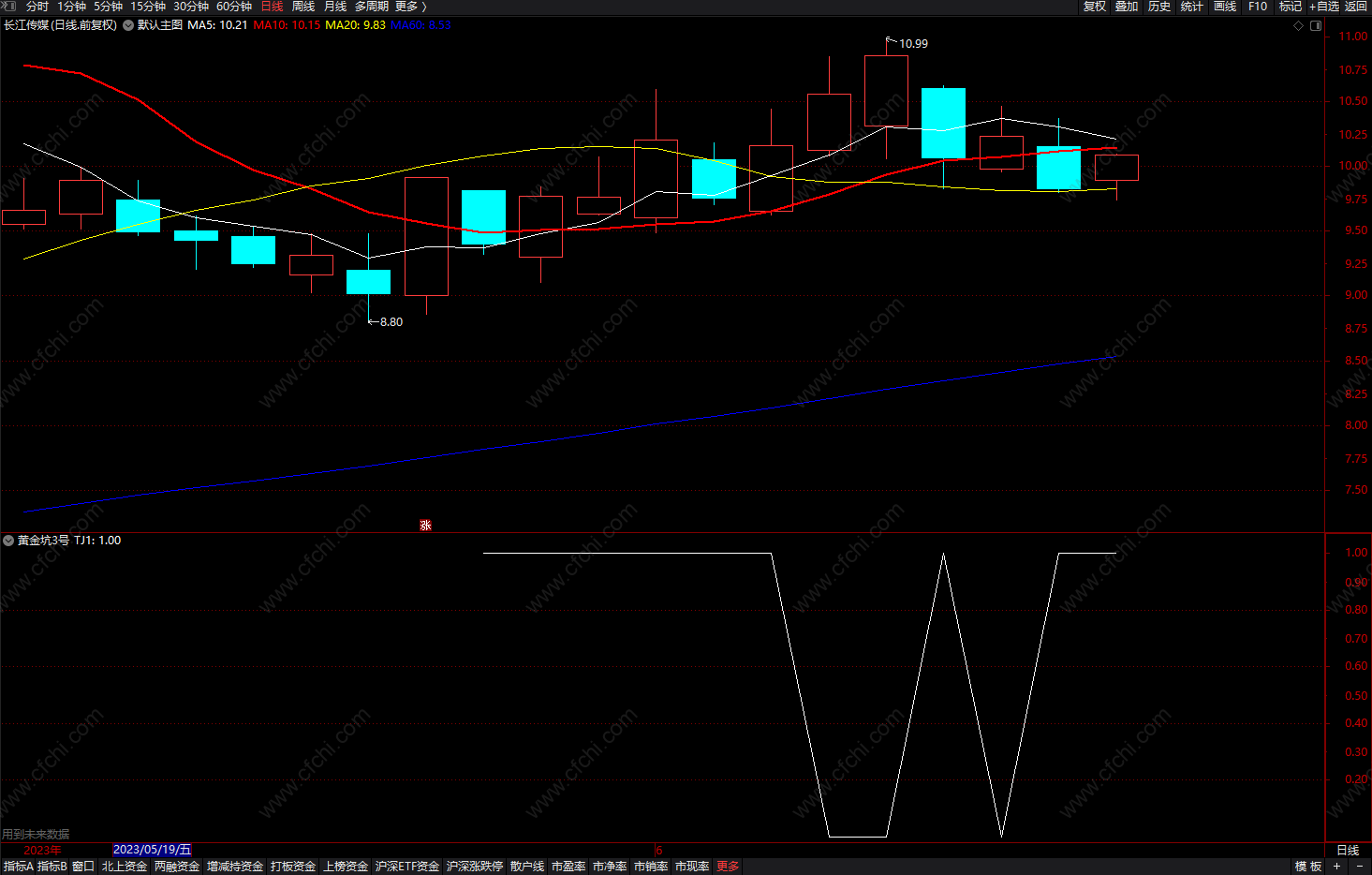Screen dimensions: 1372x875
Task: Open the F10 company info
Action: tap(1258, 7)
